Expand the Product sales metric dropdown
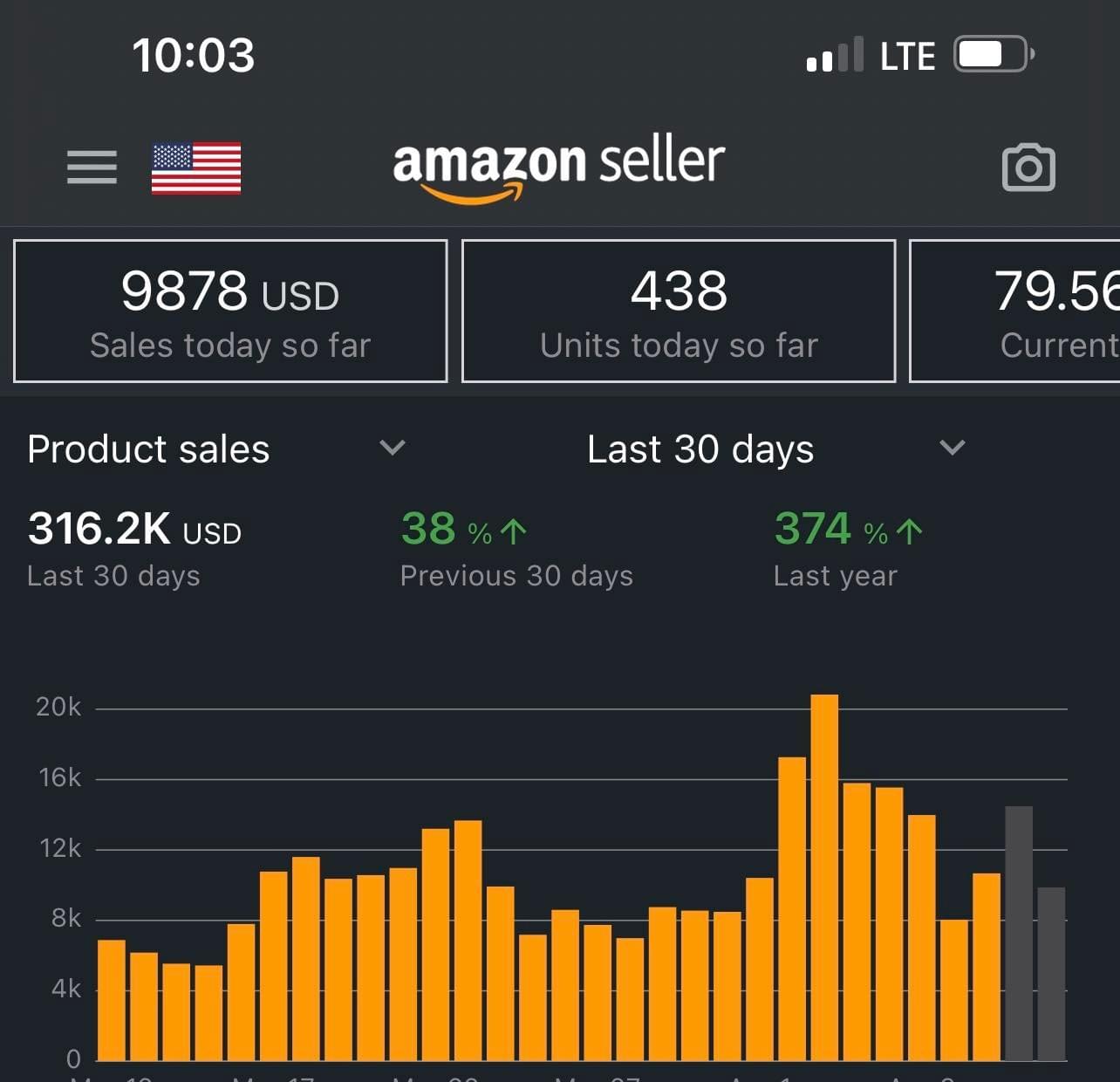Screen dimensions: 1120x1082 (x=392, y=449)
